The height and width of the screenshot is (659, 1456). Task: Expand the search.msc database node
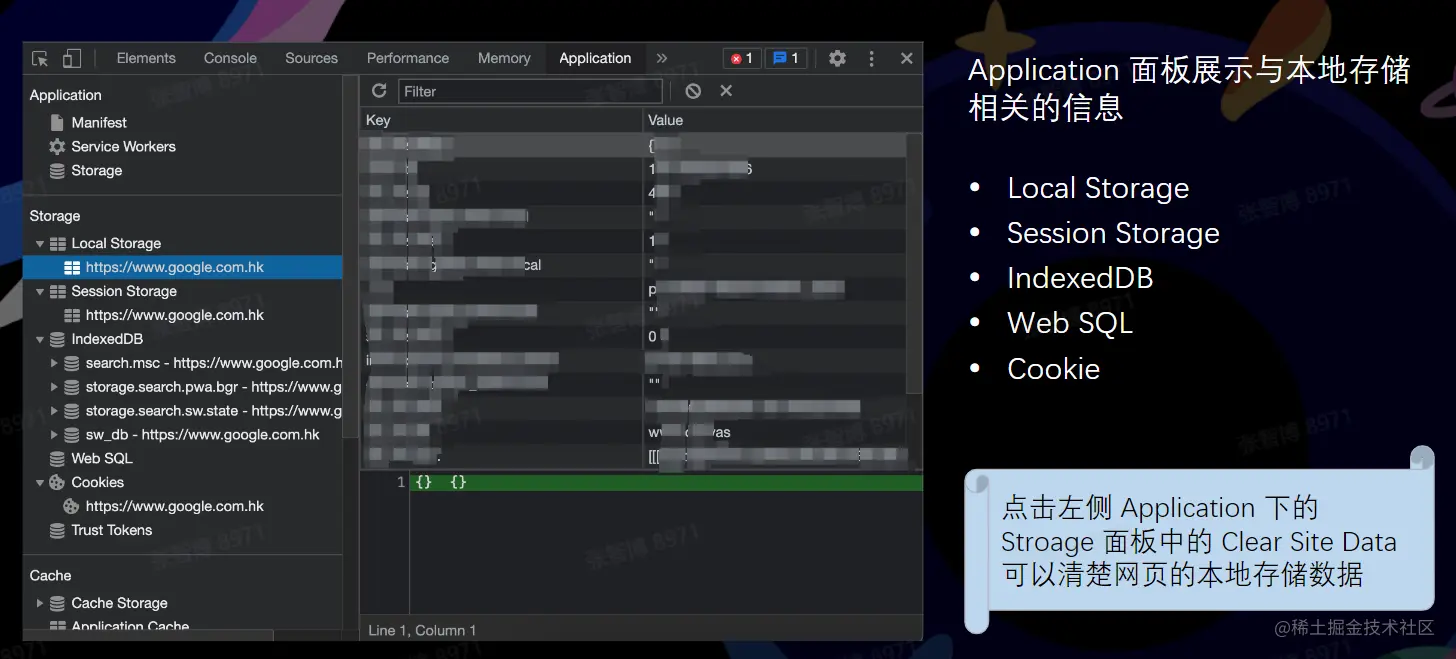(54, 363)
